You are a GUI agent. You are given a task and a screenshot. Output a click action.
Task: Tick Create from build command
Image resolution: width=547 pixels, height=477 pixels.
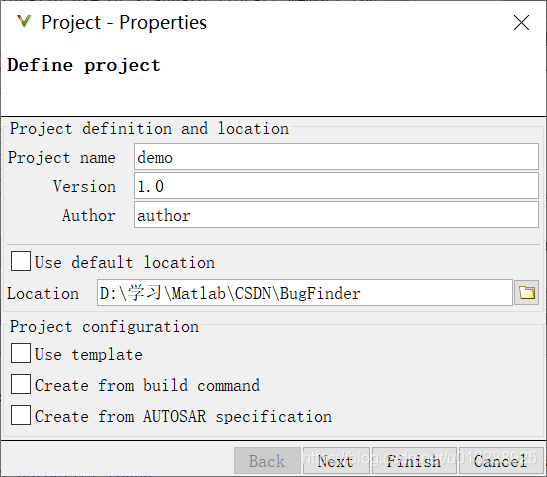(x=21, y=384)
